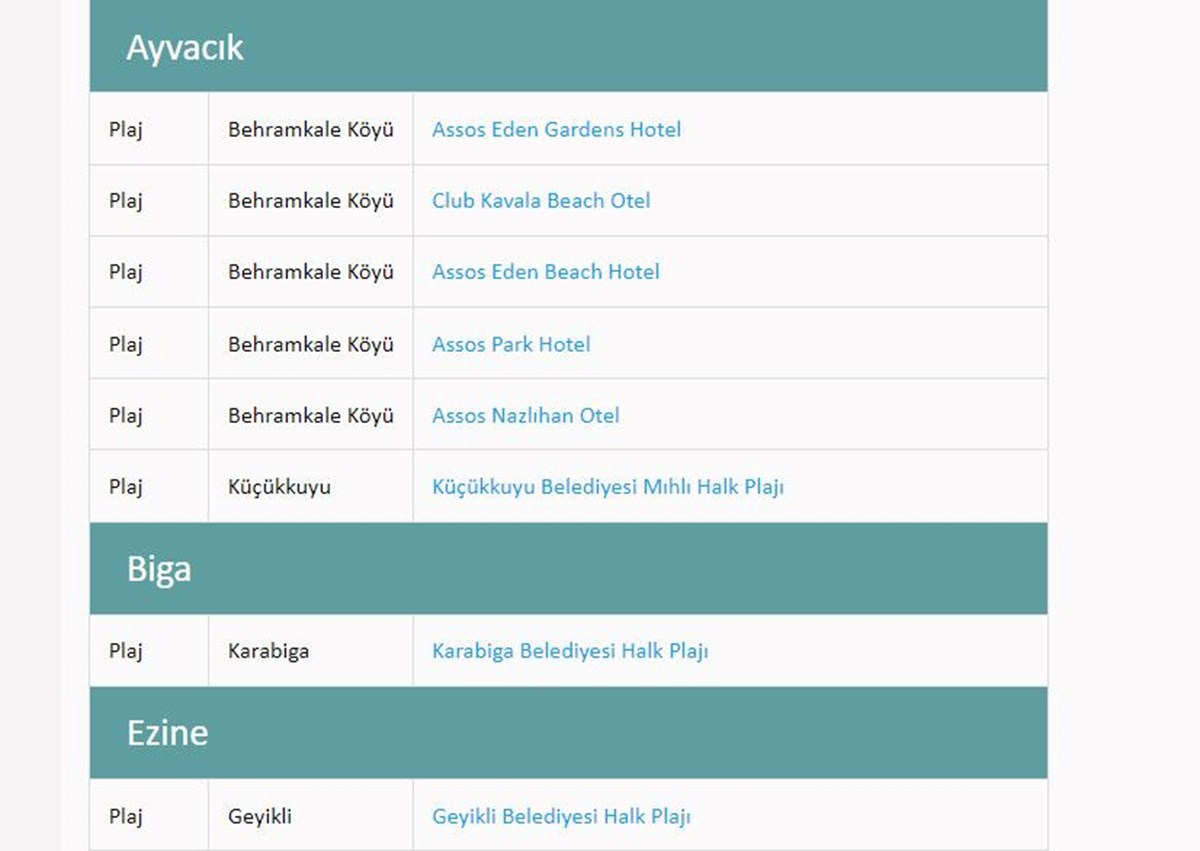Screen dimensions: 1200x851
Task: Click Plaj cell in Assos Eden Gardens row
Action: coord(149,129)
